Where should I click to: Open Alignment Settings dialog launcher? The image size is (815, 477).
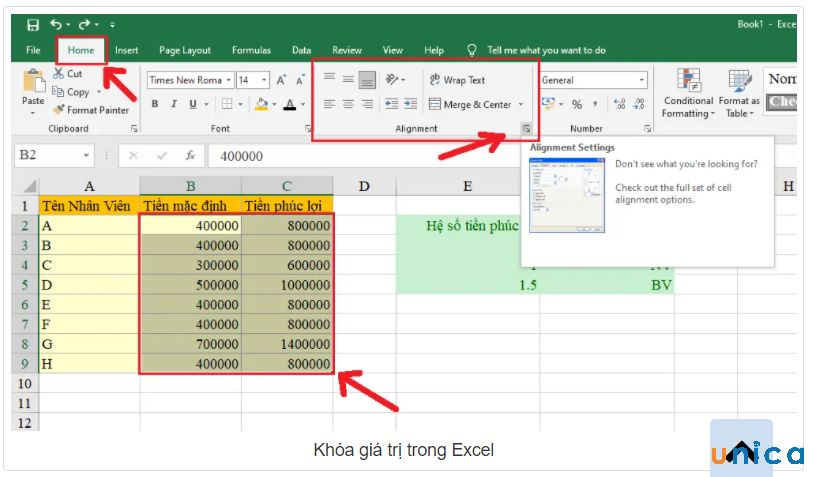pos(526,129)
